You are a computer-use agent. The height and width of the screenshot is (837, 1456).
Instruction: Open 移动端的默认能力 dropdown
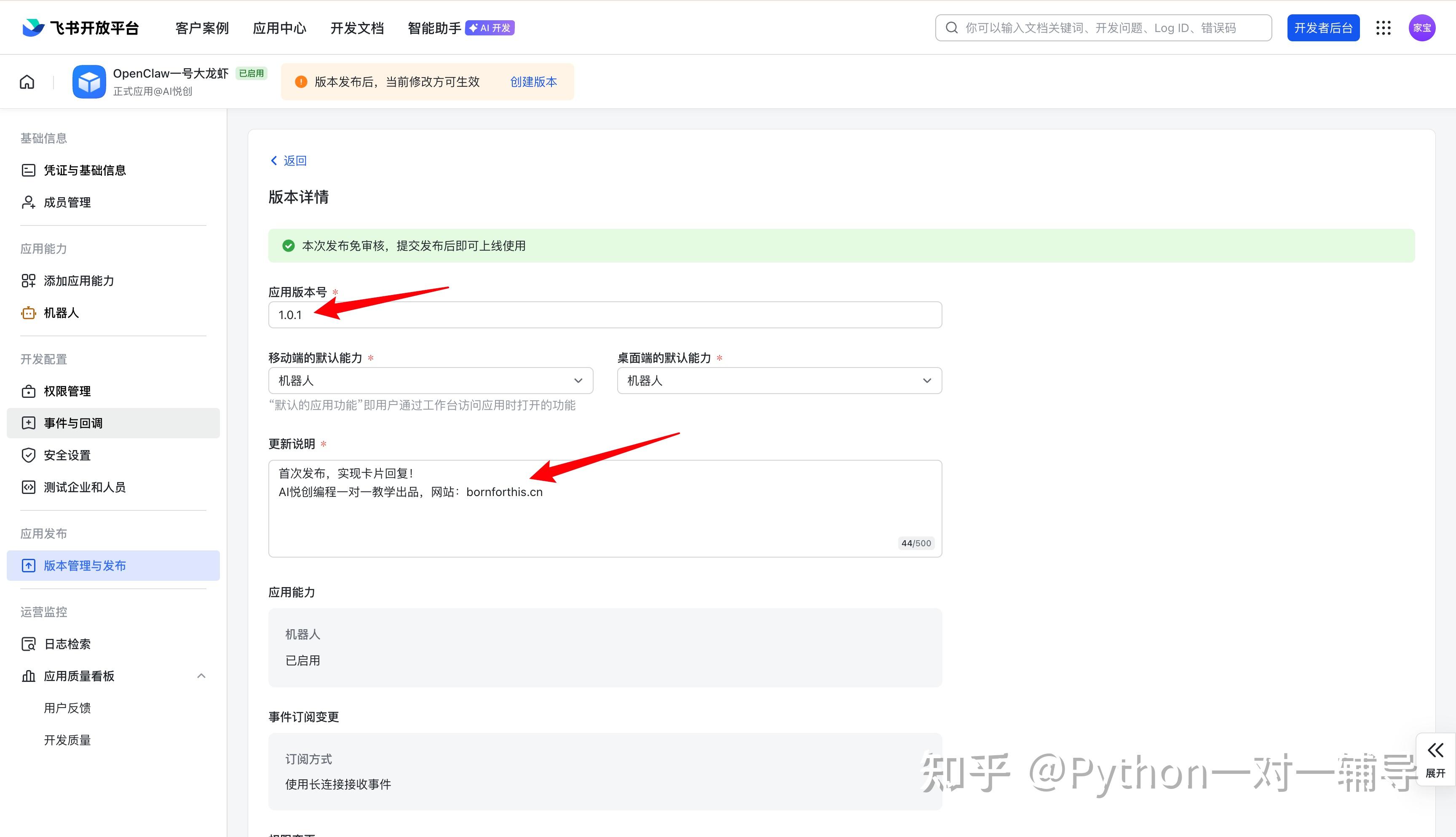pos(431,381)
